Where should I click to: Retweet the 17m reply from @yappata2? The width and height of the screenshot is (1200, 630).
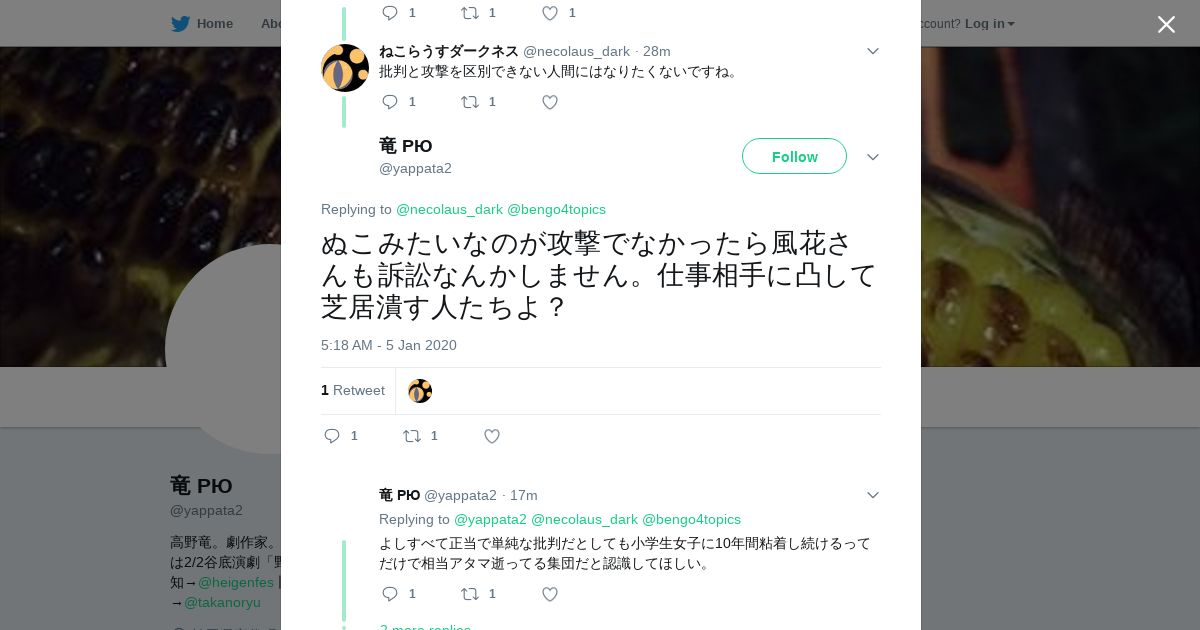[x=470, y=594]
